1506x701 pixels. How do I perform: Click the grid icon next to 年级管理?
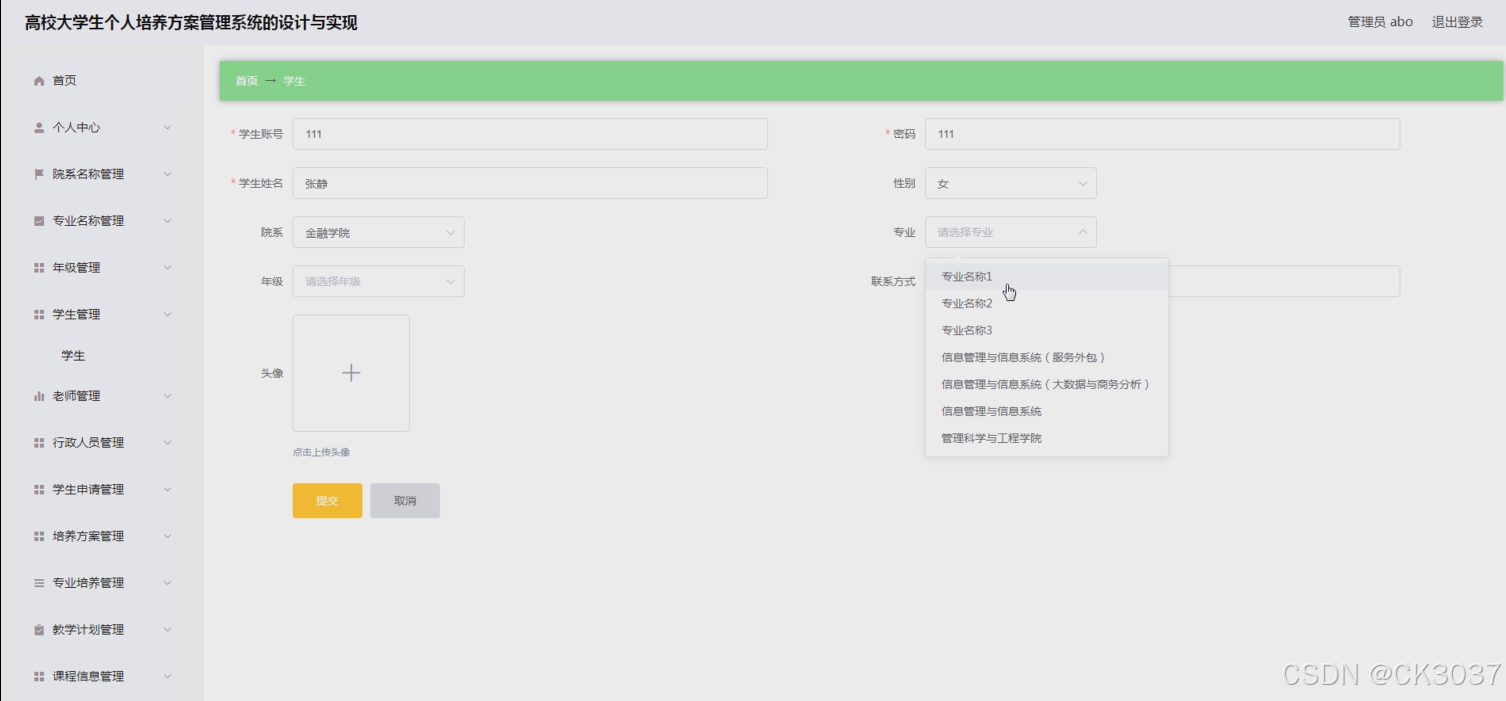tap(37, 267)
